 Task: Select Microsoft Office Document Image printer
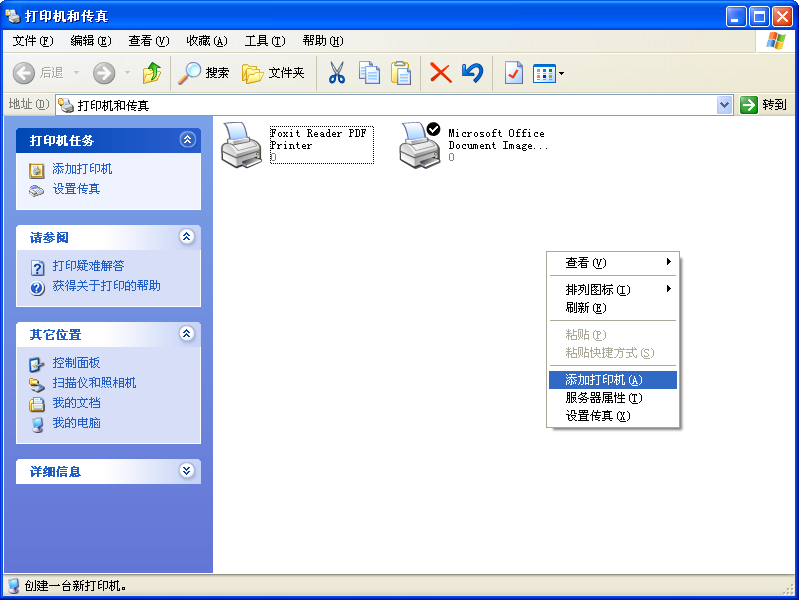point(419,144)
